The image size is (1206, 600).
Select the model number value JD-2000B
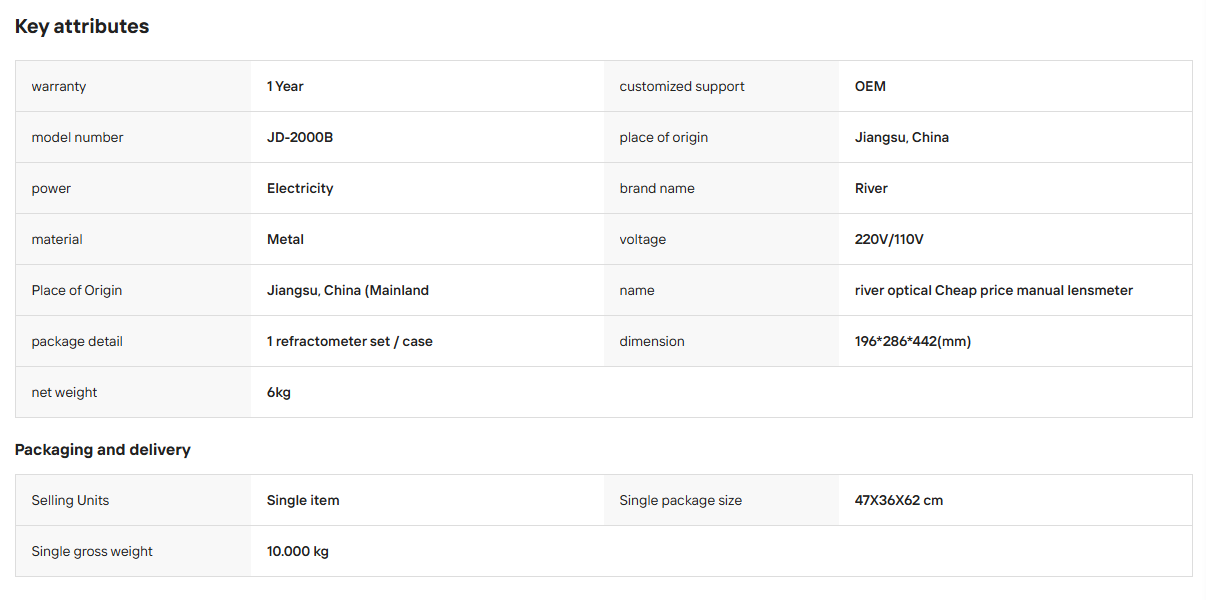coord(300,137)
